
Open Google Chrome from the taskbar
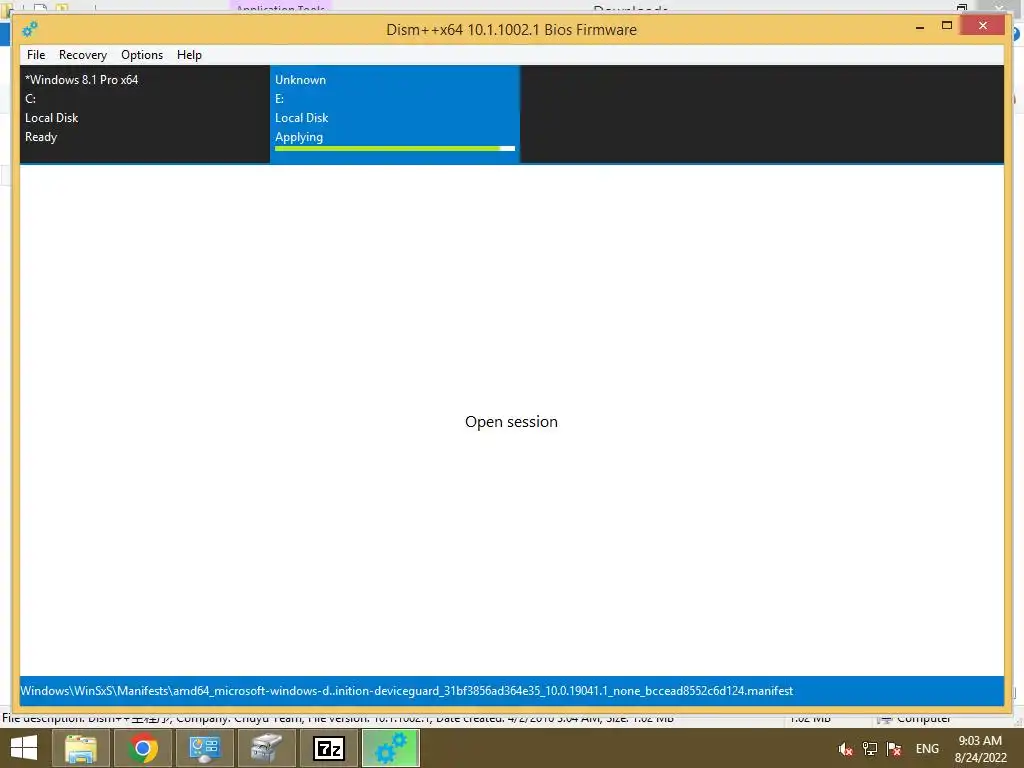[142, 748]
